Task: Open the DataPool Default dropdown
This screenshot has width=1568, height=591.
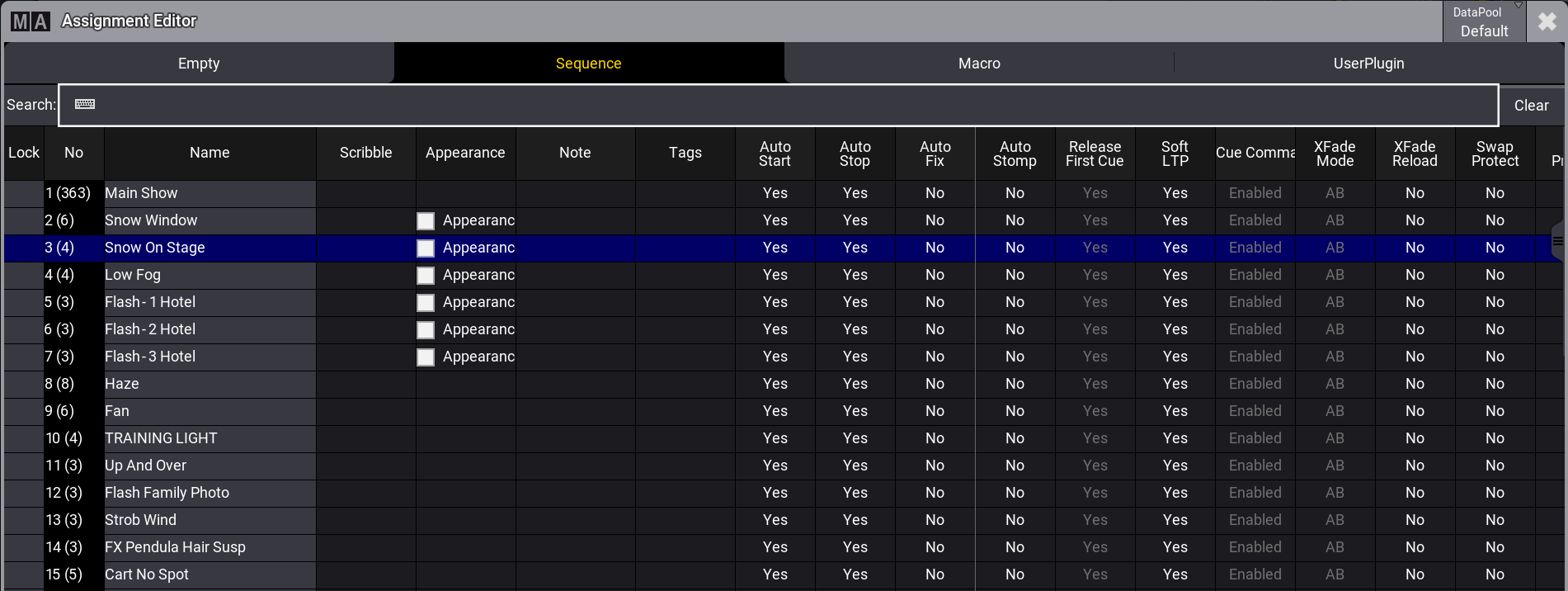Action: coord(1484,21)
